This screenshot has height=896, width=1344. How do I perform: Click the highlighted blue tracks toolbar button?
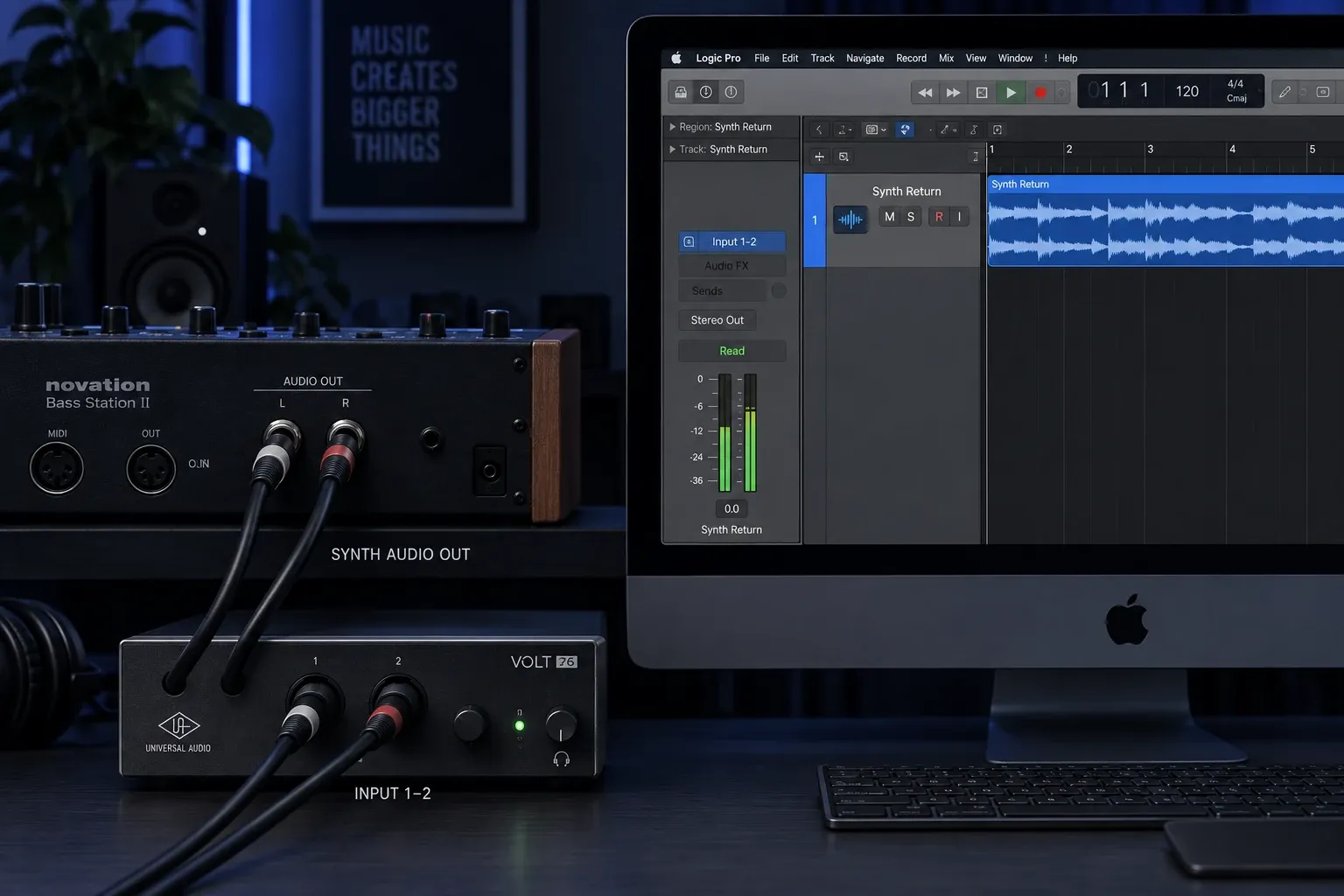905,129
